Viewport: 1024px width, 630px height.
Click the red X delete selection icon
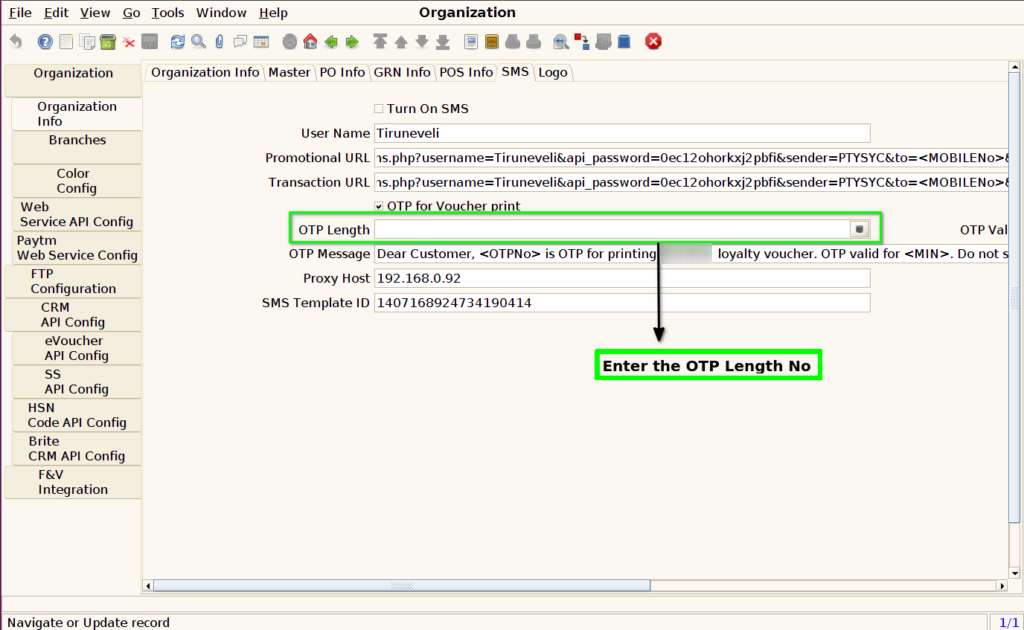[129, 42]
